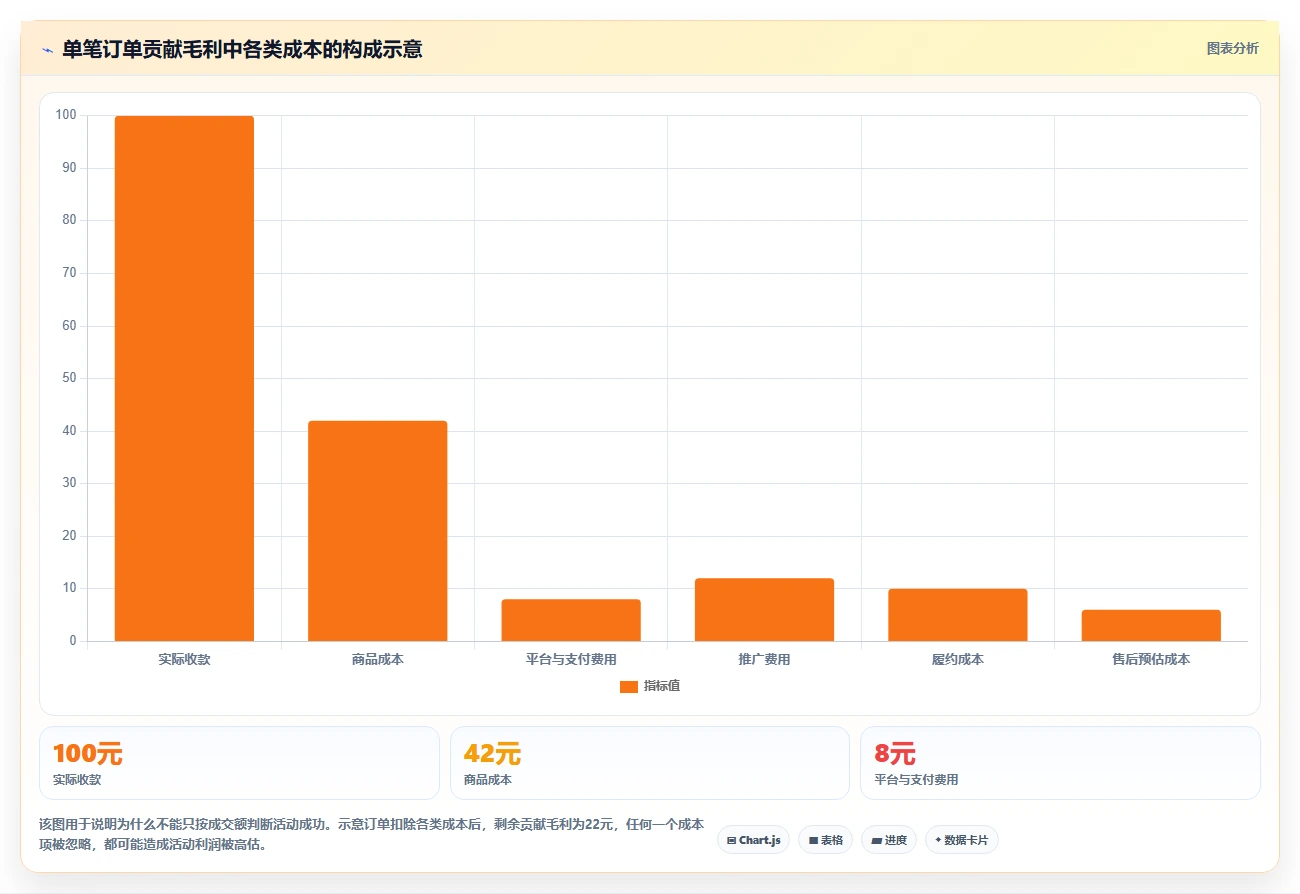Image resolution: width=1300 pixels, height=894 pixels.
Task: Click the chart title 单笔订单贡献毛利中各类成本的构成示意
Action: pos(242,49)
